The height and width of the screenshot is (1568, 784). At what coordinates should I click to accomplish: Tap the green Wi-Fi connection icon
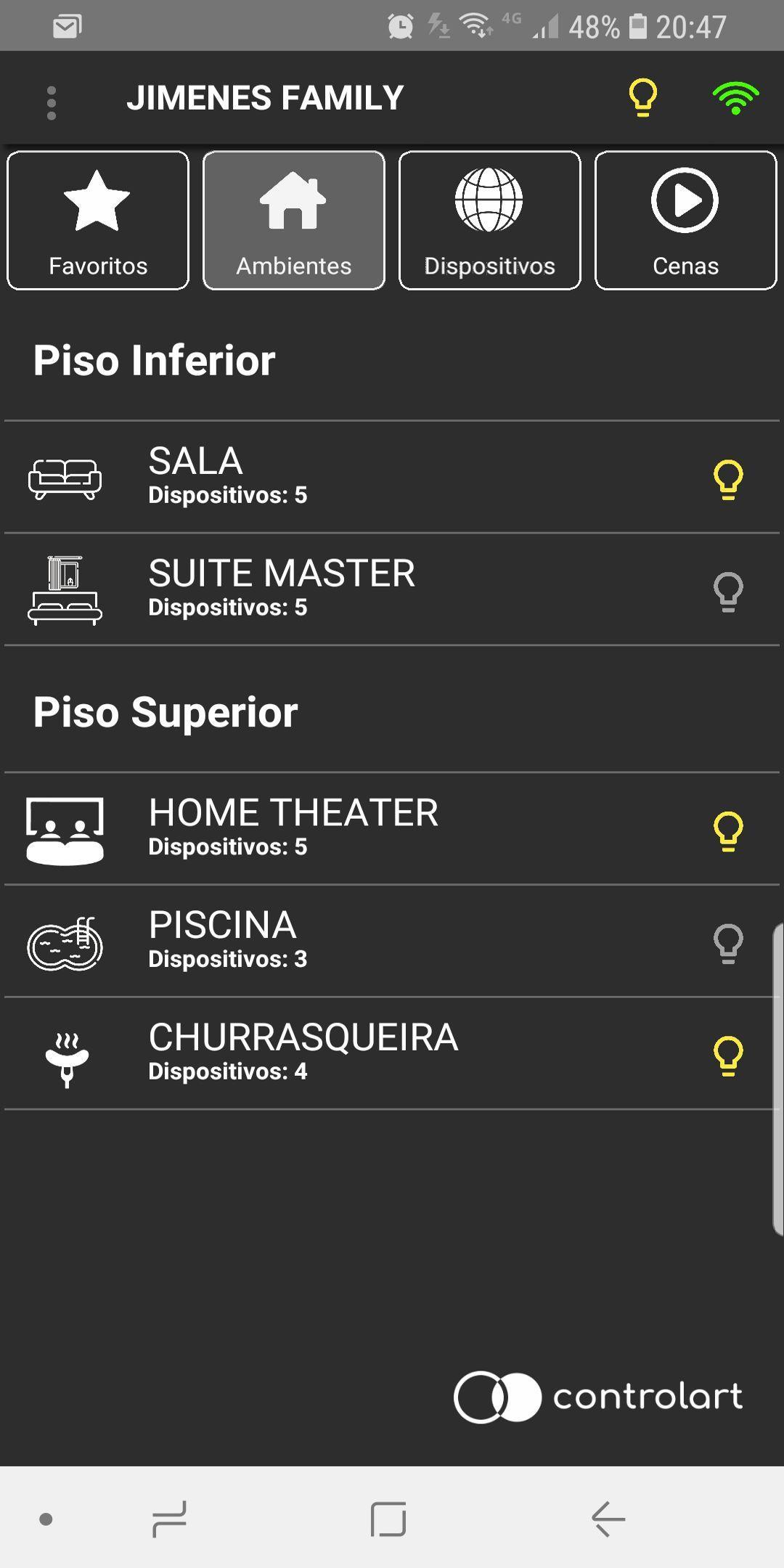tap(735, 98)
